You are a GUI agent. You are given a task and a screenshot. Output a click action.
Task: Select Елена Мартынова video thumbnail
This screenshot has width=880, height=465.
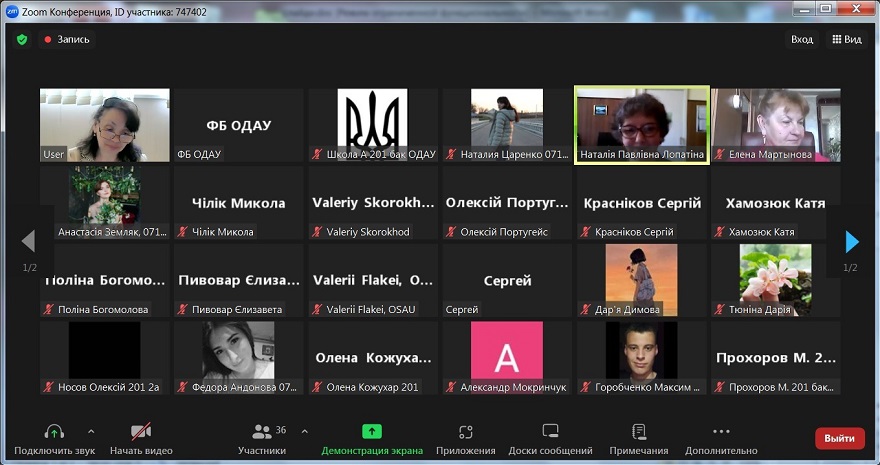coord(775,123)
